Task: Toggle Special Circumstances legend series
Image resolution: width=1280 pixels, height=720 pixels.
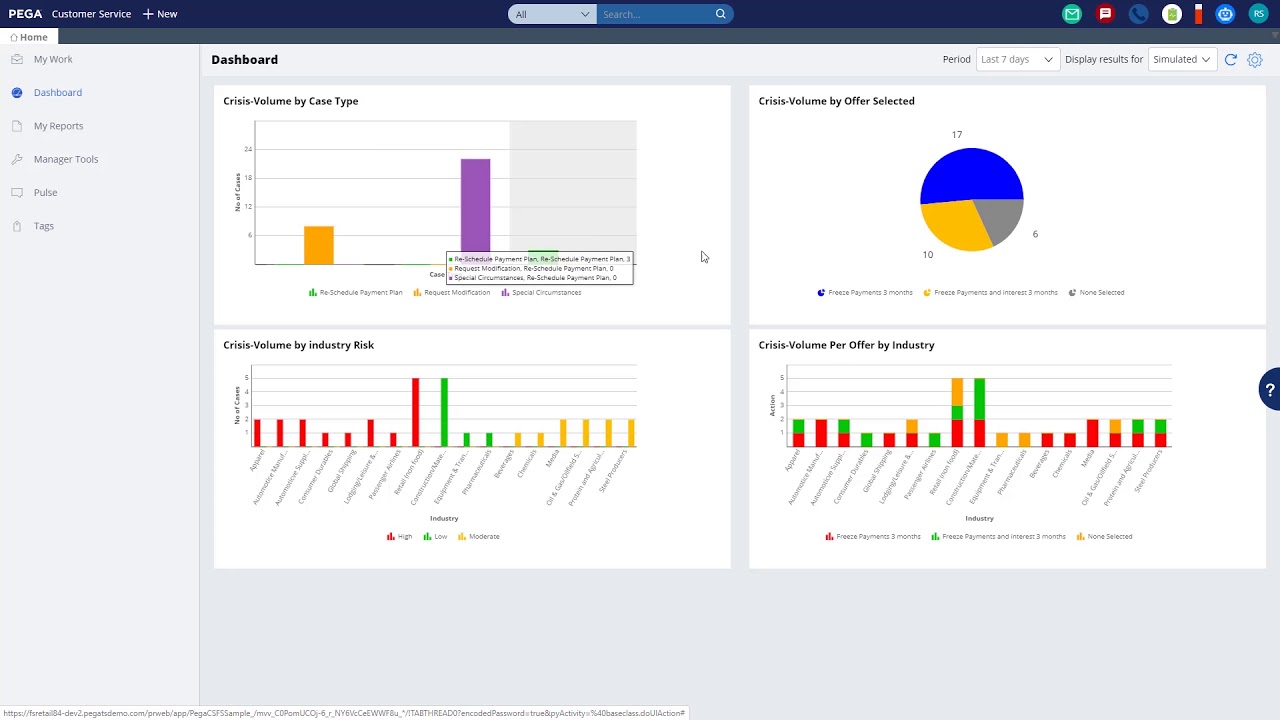Action: (541, 292)
